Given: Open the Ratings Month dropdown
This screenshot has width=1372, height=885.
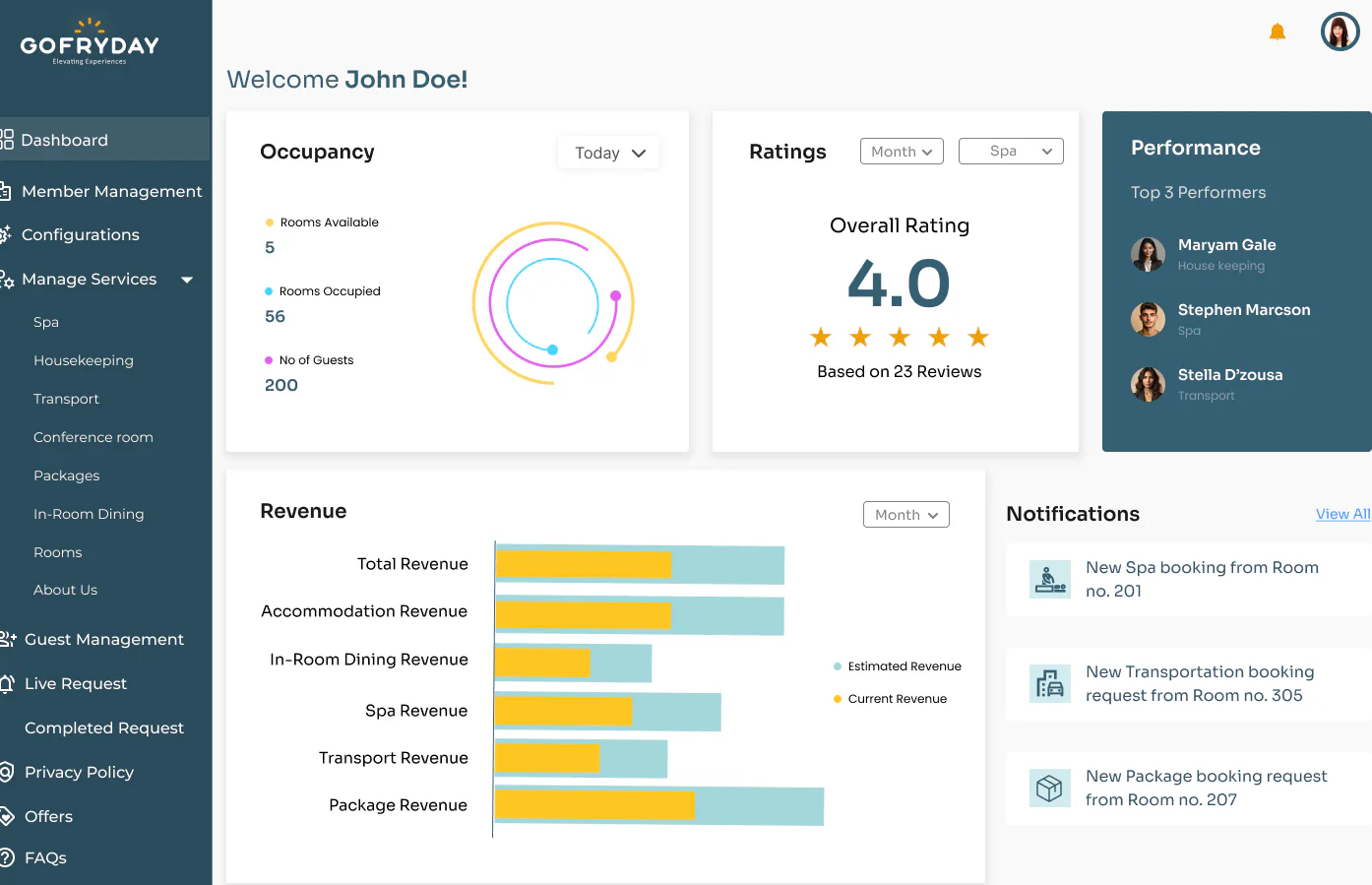Looking at the screenshot, I should 902,152.
